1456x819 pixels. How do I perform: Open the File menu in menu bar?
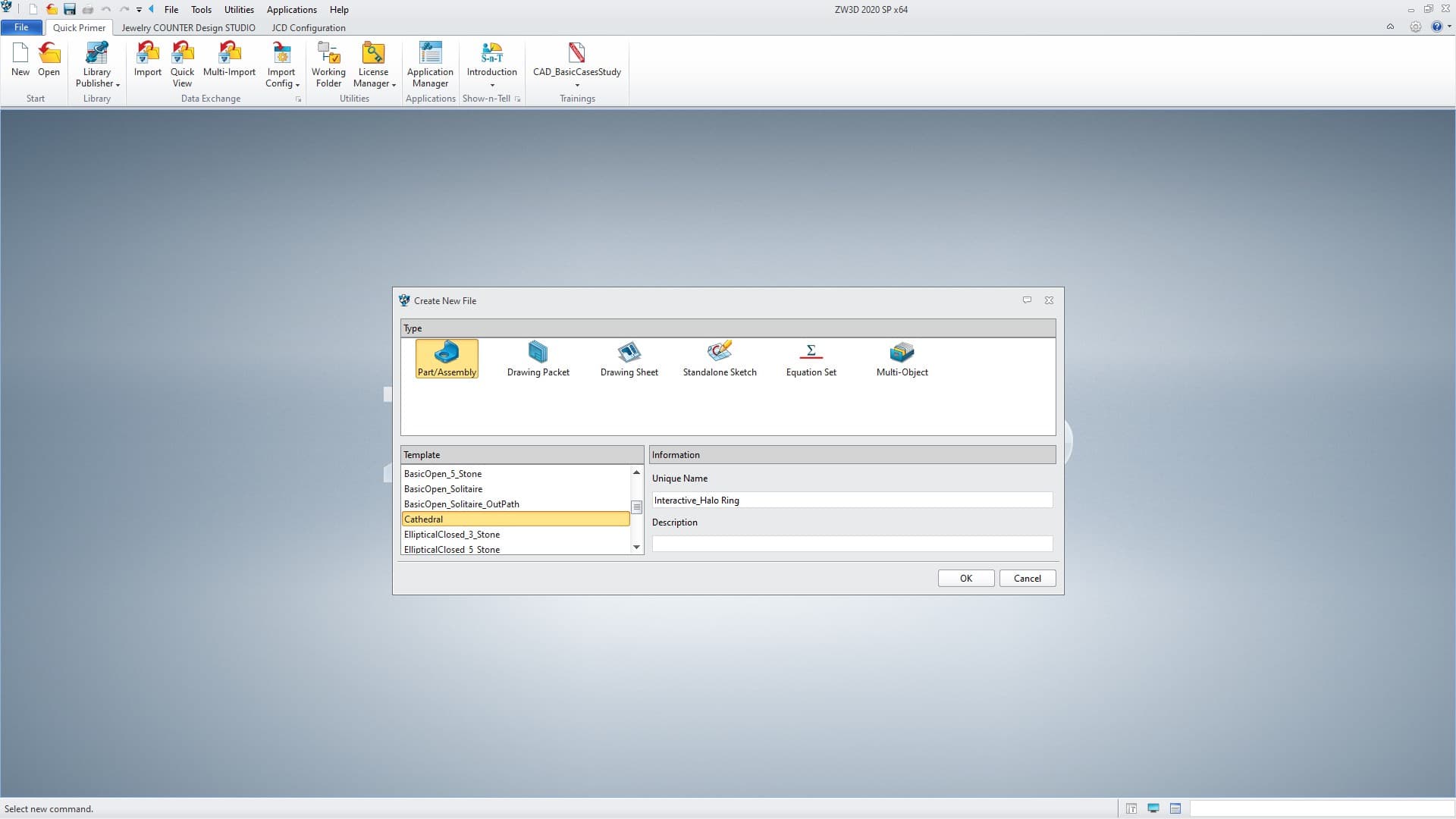(171, 10)
